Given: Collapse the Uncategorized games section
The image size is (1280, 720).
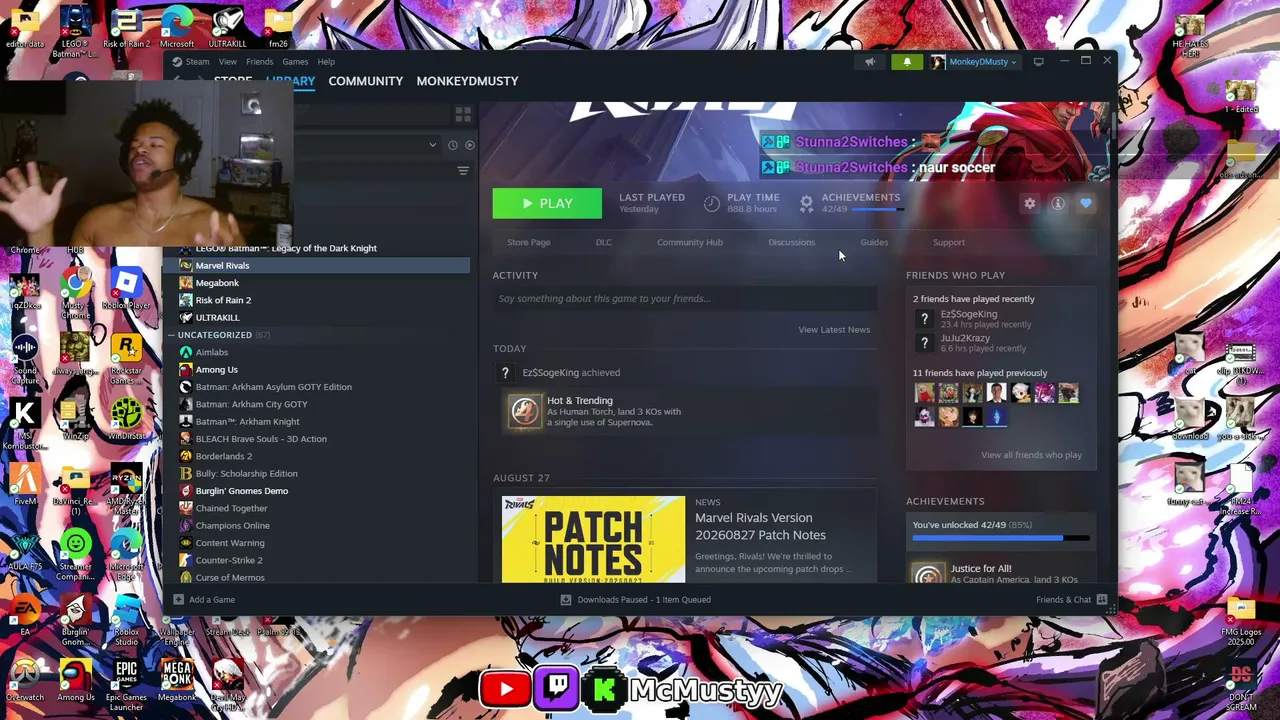Looking at the screenshot, I should [x=171, y=335].
